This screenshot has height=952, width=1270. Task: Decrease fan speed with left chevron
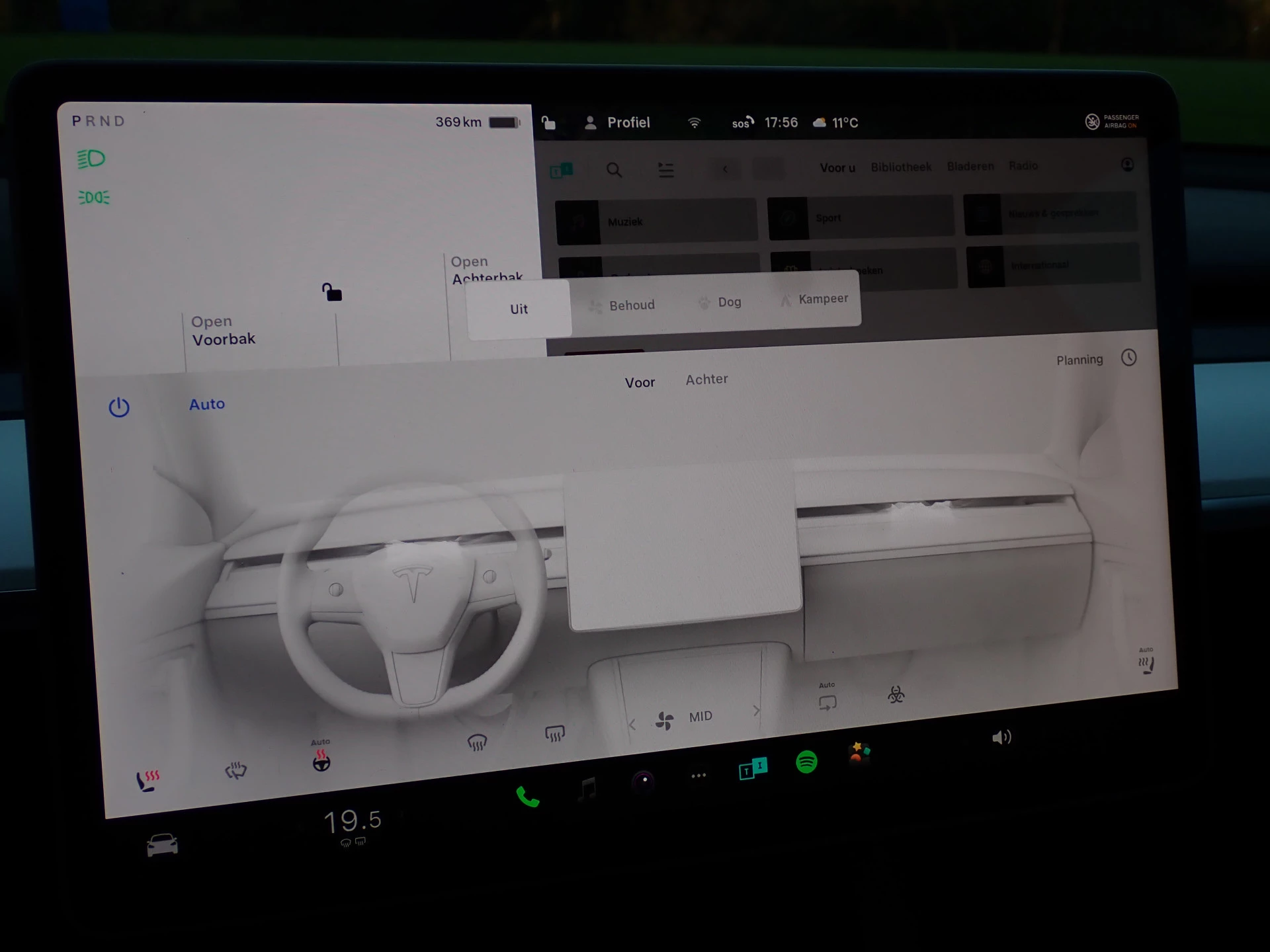pos(632,725)
